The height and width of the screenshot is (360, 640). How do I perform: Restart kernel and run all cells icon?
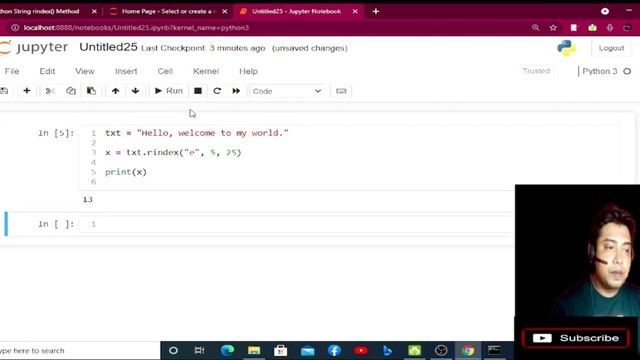(236, 91)
